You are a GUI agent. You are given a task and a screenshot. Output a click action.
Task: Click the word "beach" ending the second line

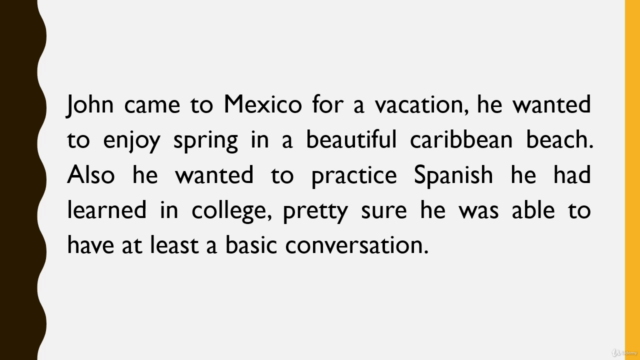[x=560, y=139]
